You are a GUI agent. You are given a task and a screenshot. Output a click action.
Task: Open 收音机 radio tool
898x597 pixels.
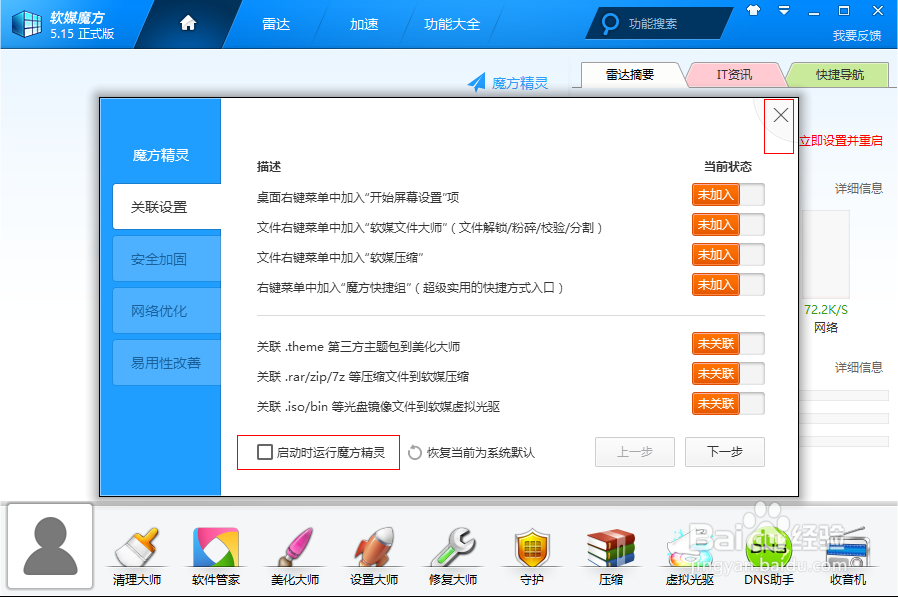(848, 556)
